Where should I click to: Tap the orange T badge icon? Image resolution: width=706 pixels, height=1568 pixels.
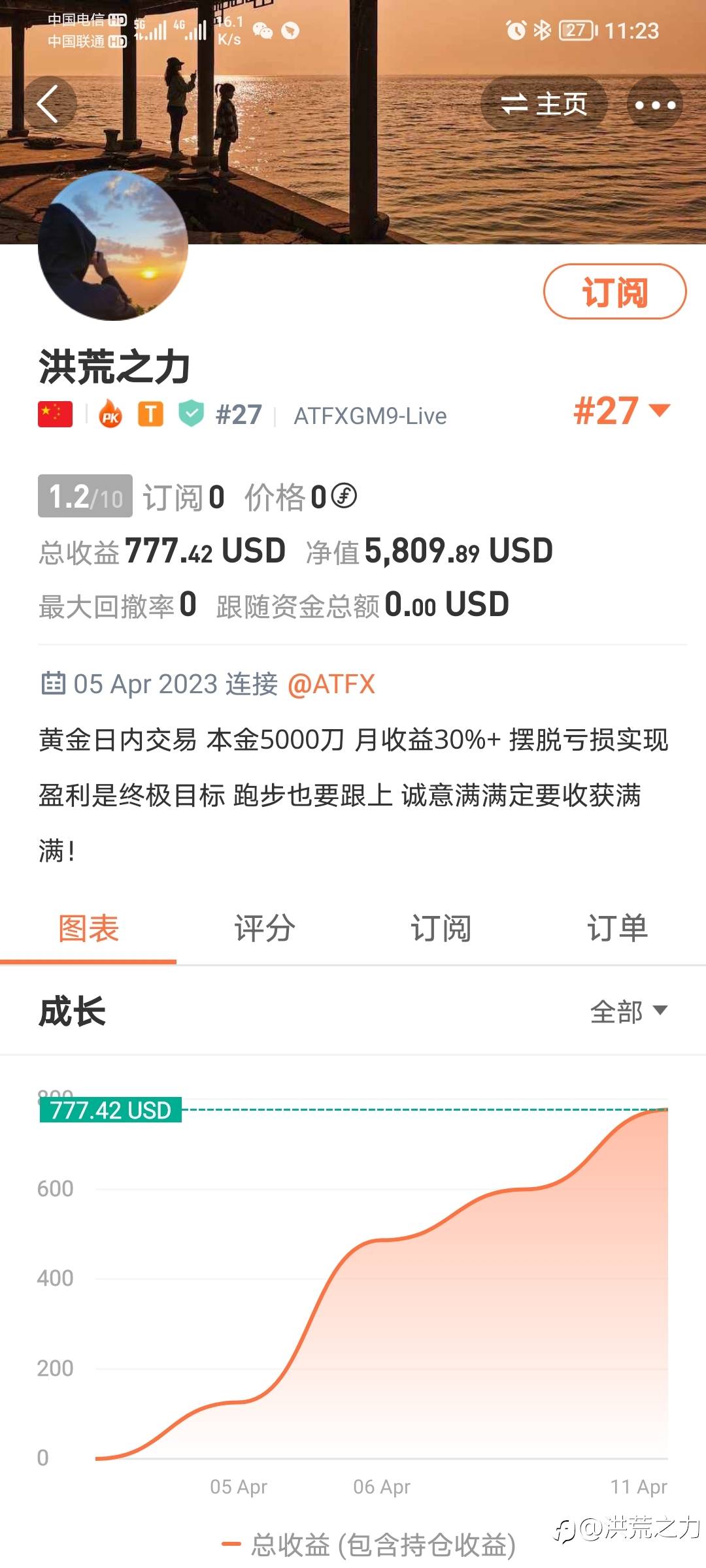click(x=150, y=414)
